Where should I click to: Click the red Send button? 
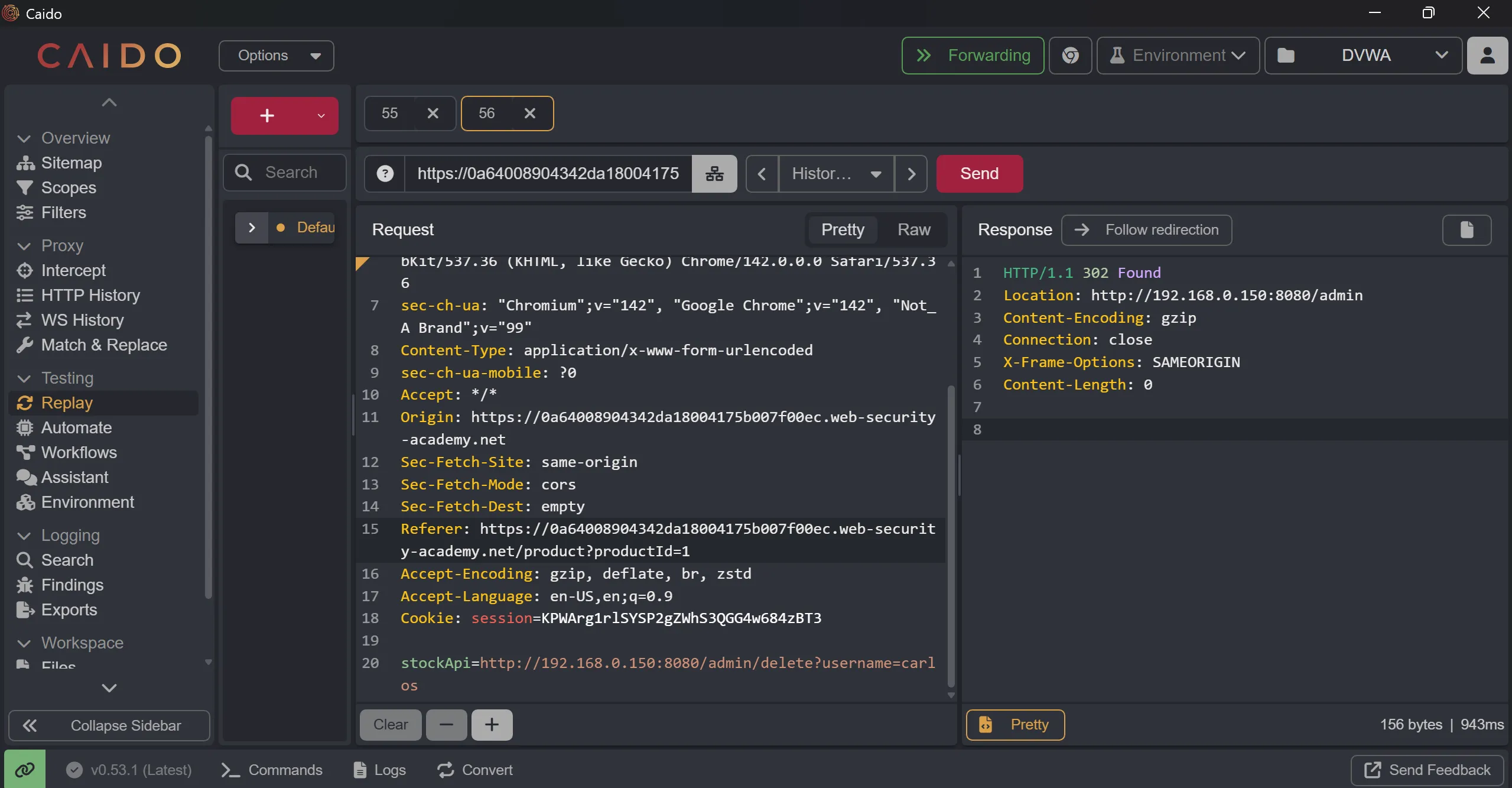click(x=979, y=174)
